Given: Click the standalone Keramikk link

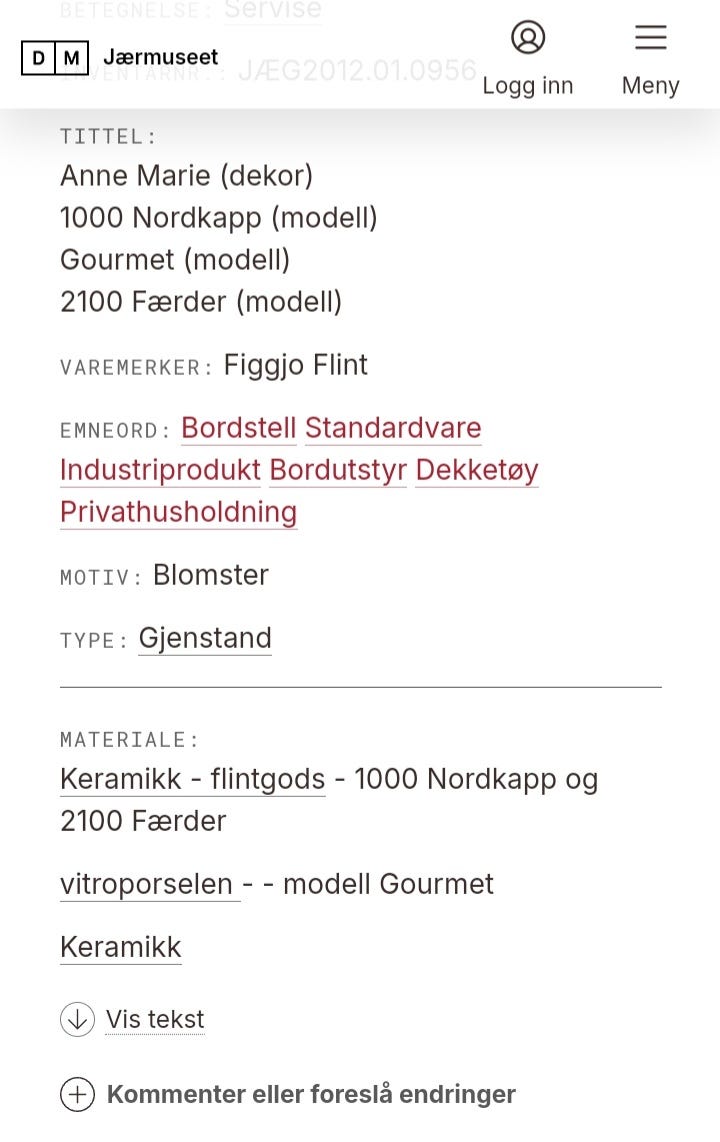Looking at the screenshot, I should point(121,947).
